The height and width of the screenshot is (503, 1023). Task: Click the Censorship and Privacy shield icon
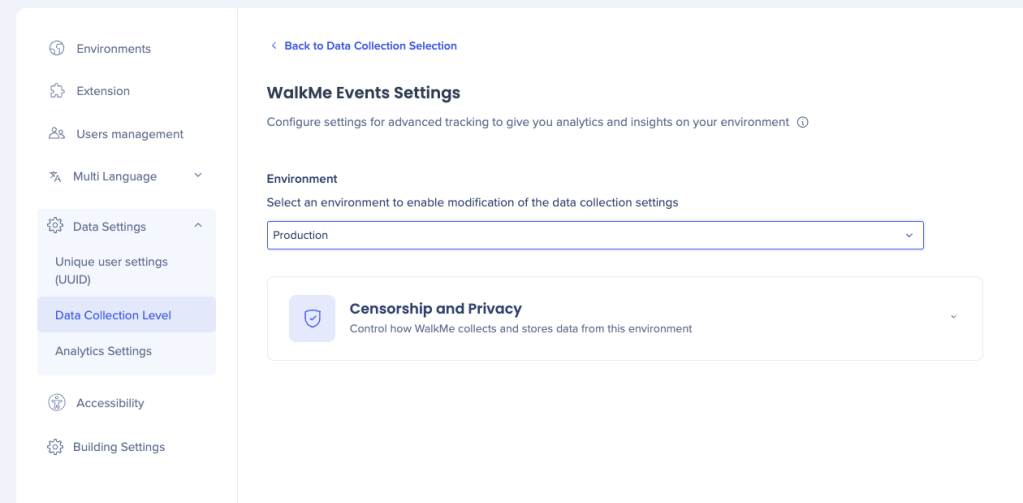(x=312, y=318)
